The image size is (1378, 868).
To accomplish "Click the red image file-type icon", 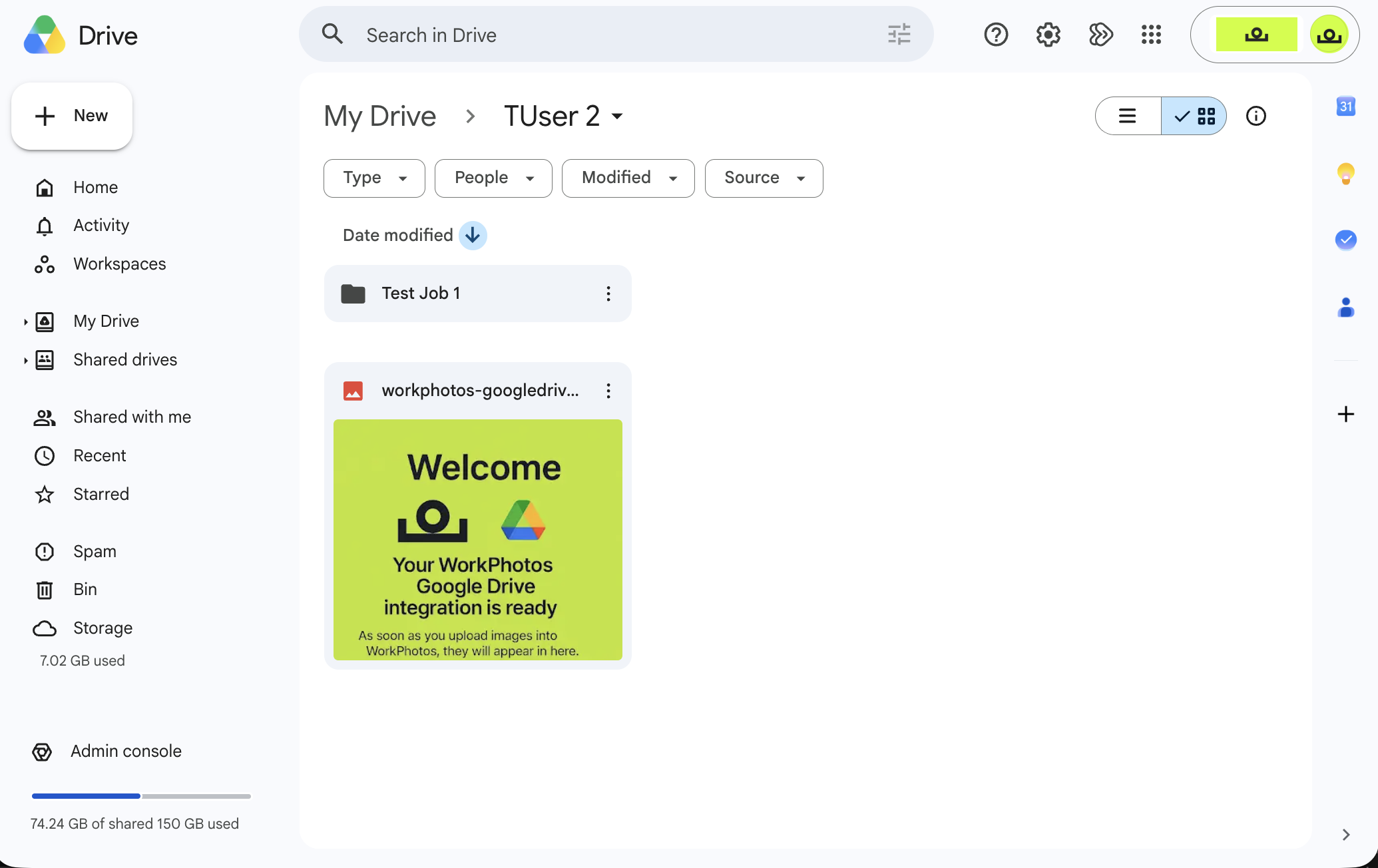I will pos(353,391).
